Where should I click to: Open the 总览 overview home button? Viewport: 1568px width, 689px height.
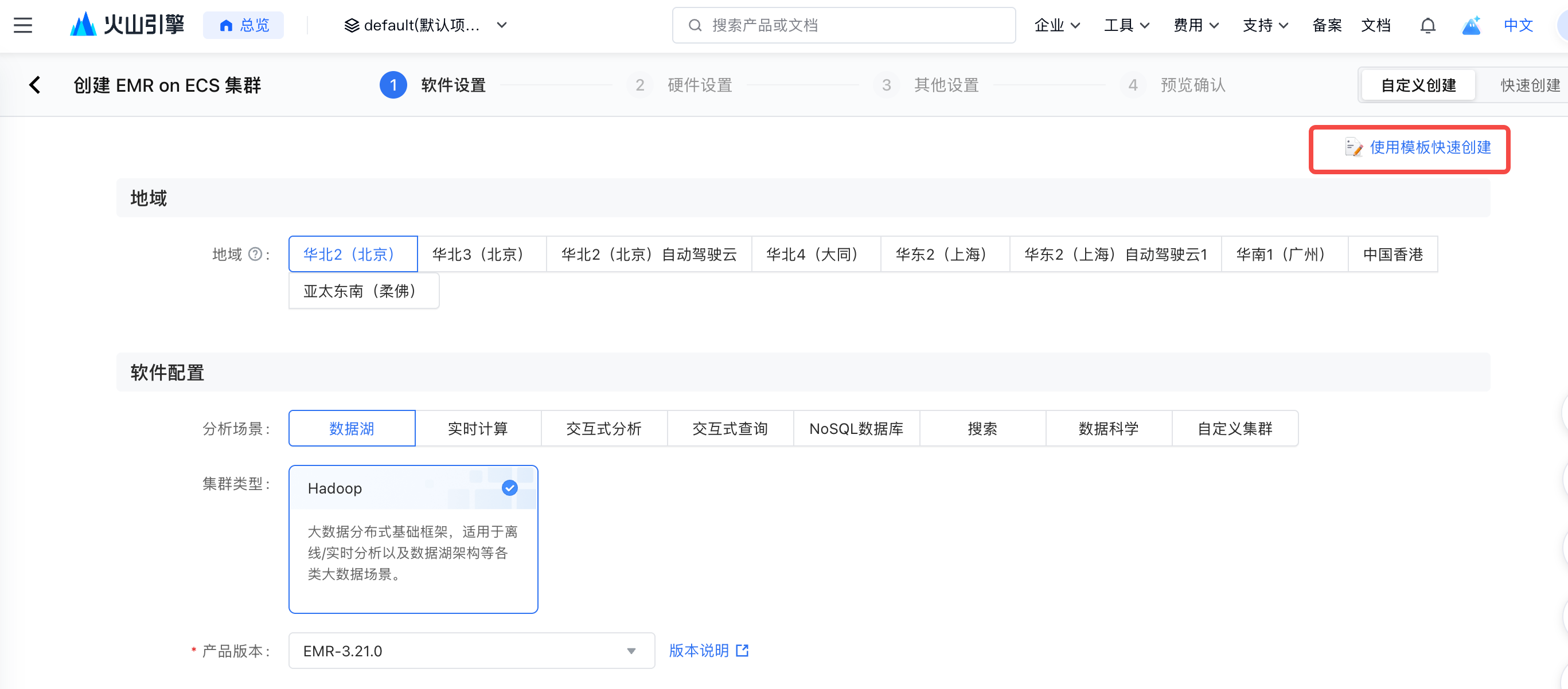(244, 25)
